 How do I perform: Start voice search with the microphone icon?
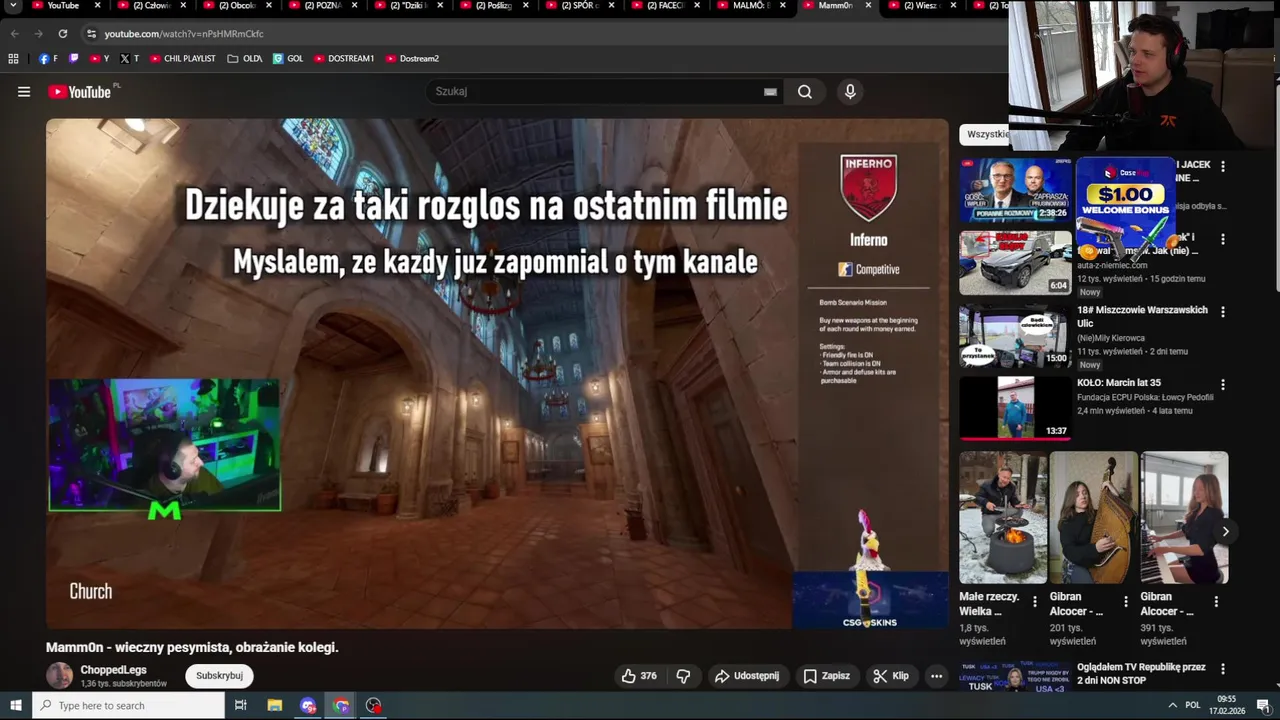tap(850, 92)
